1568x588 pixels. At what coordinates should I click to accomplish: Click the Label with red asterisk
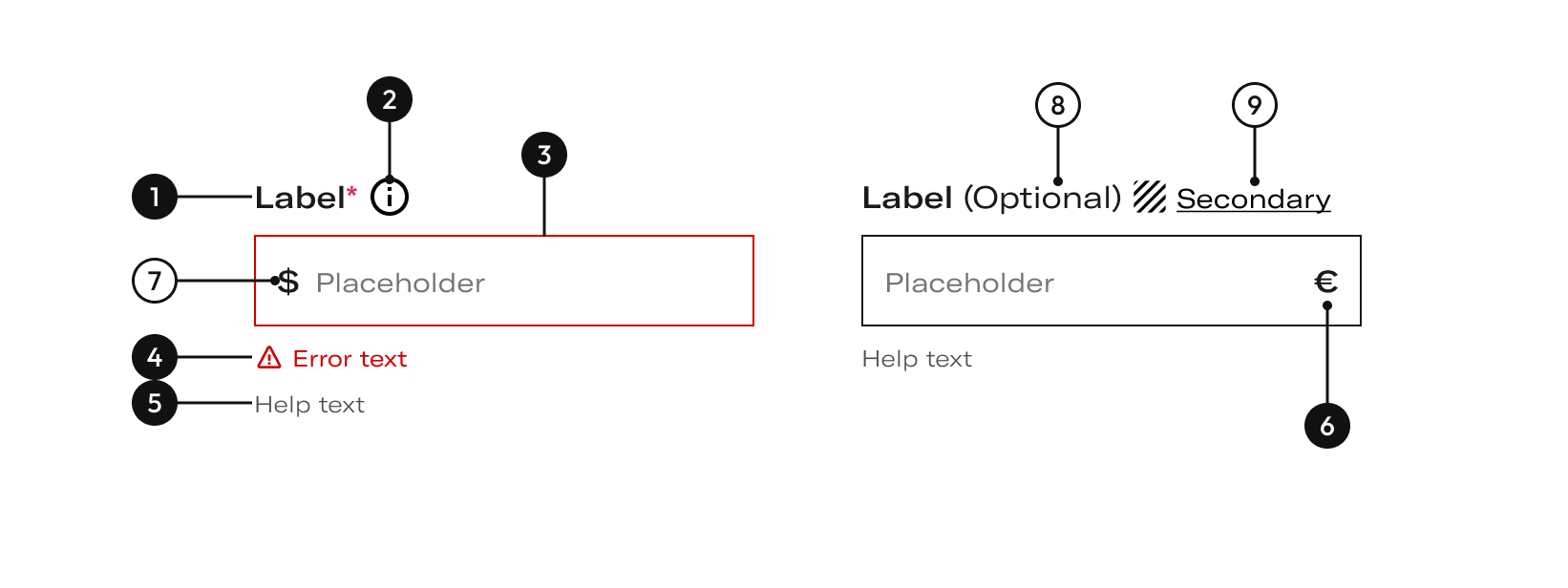click(x=306, y=198)
